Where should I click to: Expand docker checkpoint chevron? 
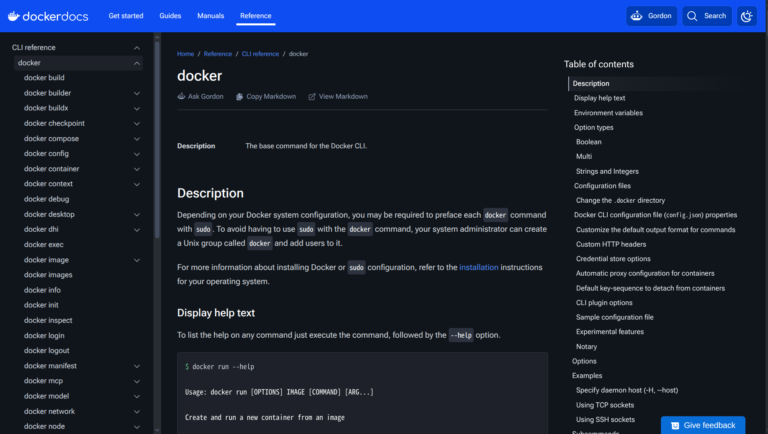click(x=137, y=123)
